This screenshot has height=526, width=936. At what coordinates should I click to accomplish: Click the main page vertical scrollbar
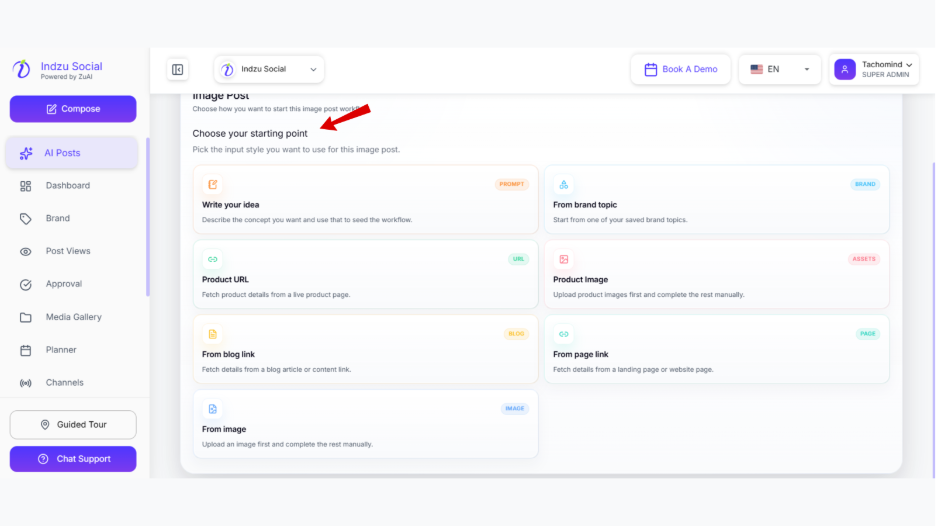[x=933, y=319]
